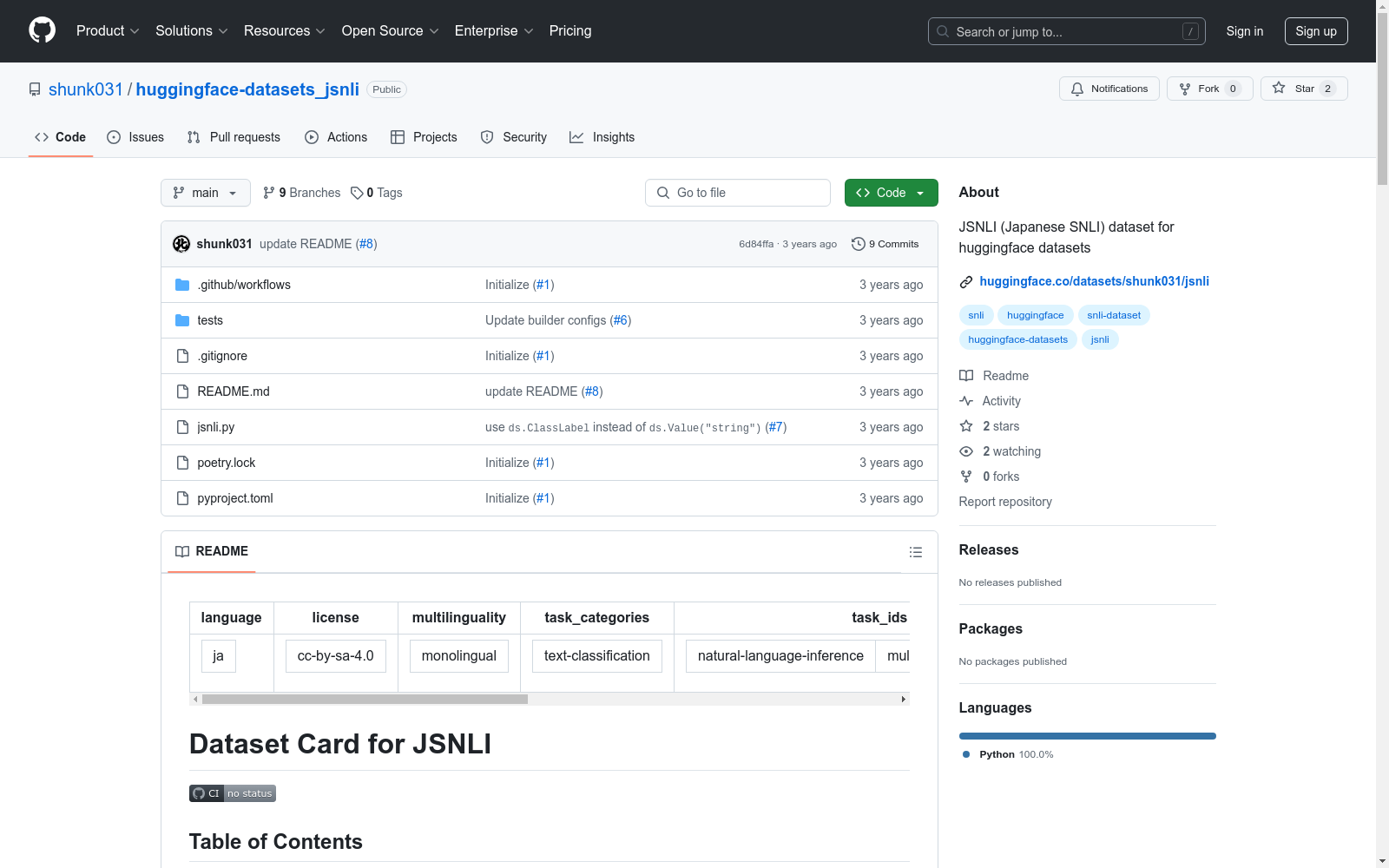Open pull request #6 link

tap(621, 320)
